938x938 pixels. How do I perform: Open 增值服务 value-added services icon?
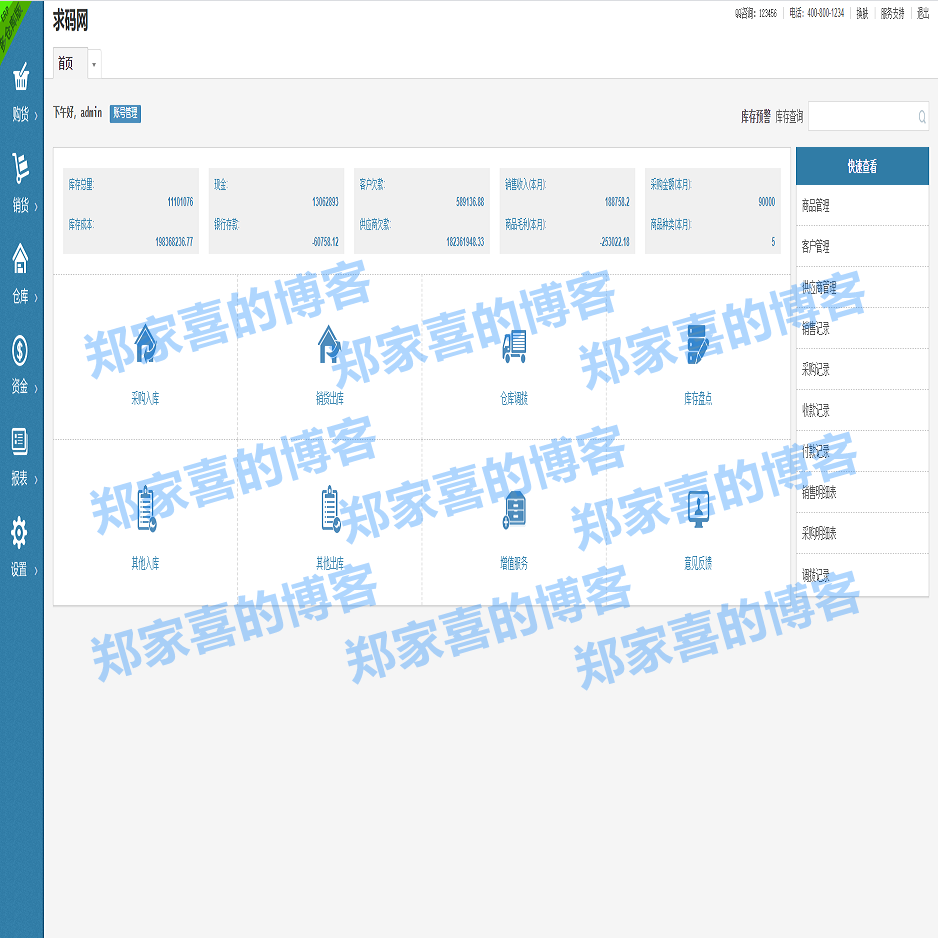[514, 510]
